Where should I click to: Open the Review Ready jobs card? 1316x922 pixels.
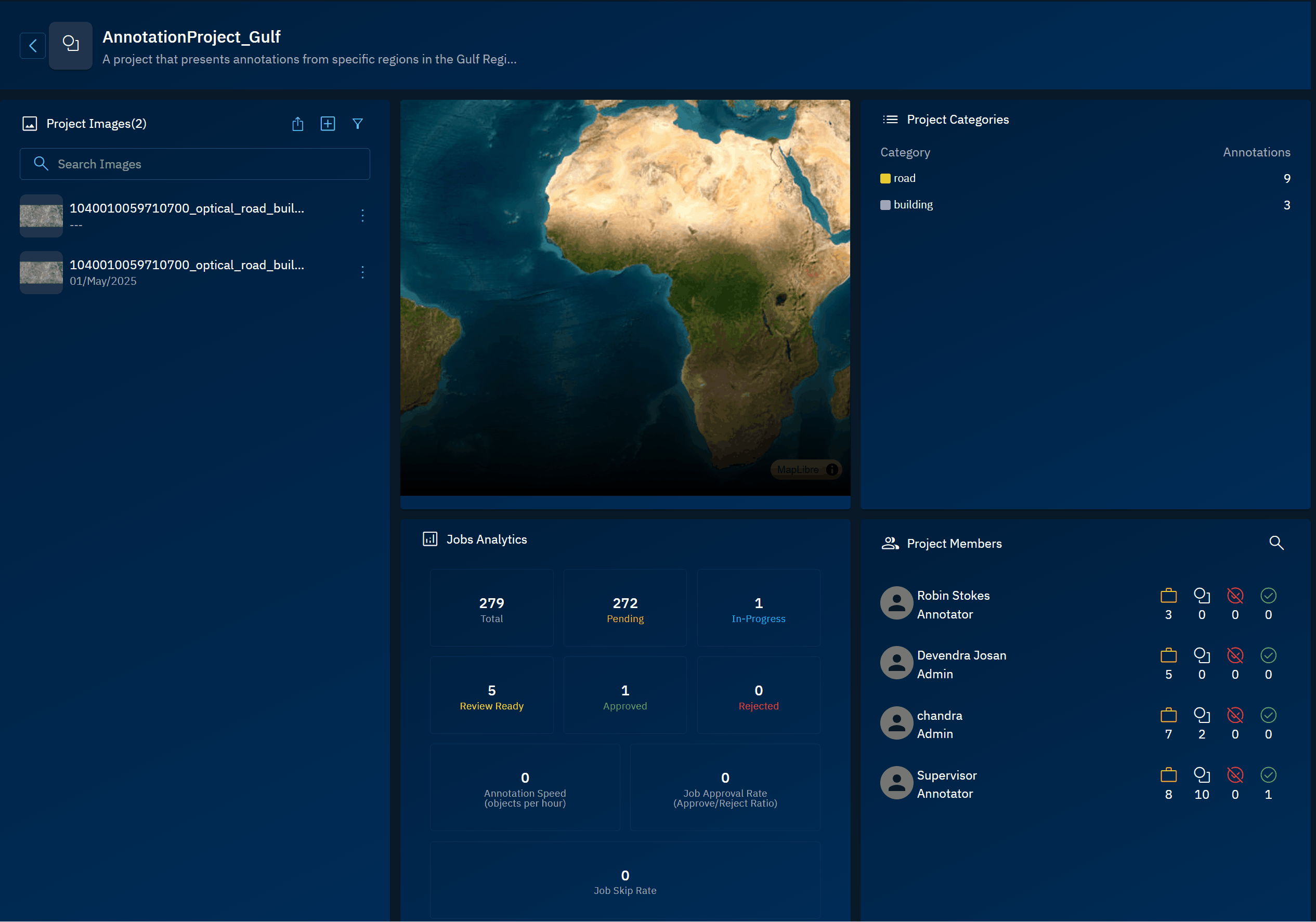tap(491, 695)
